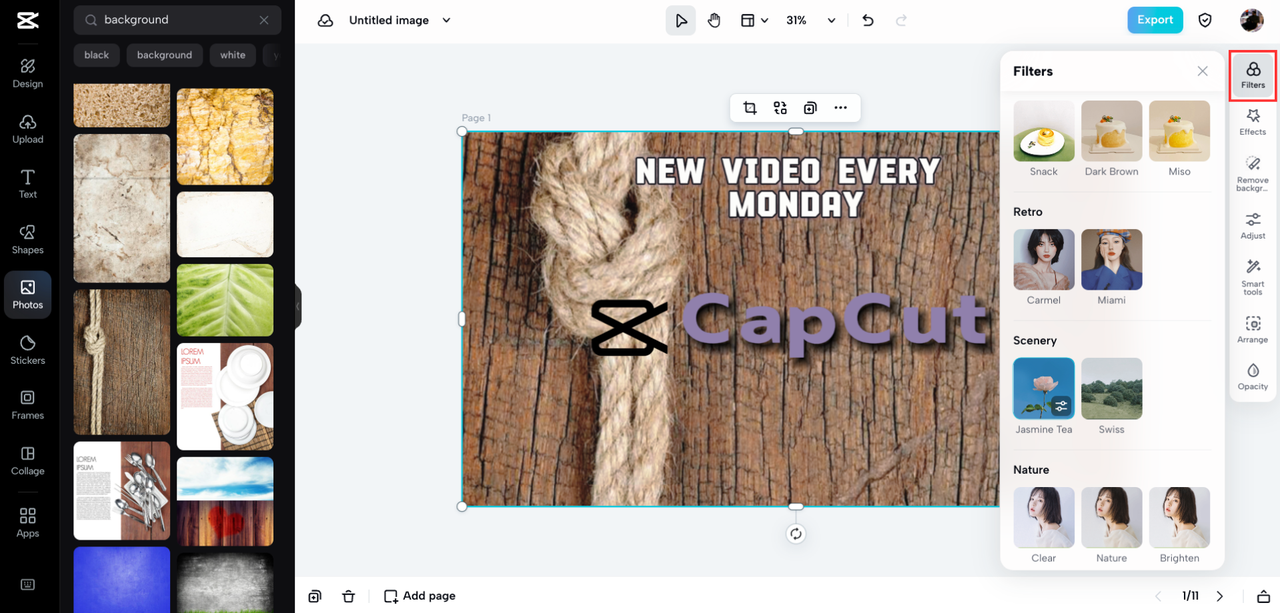Click into the background search field
Screen dimensions: 1280x613
(177, 20)
